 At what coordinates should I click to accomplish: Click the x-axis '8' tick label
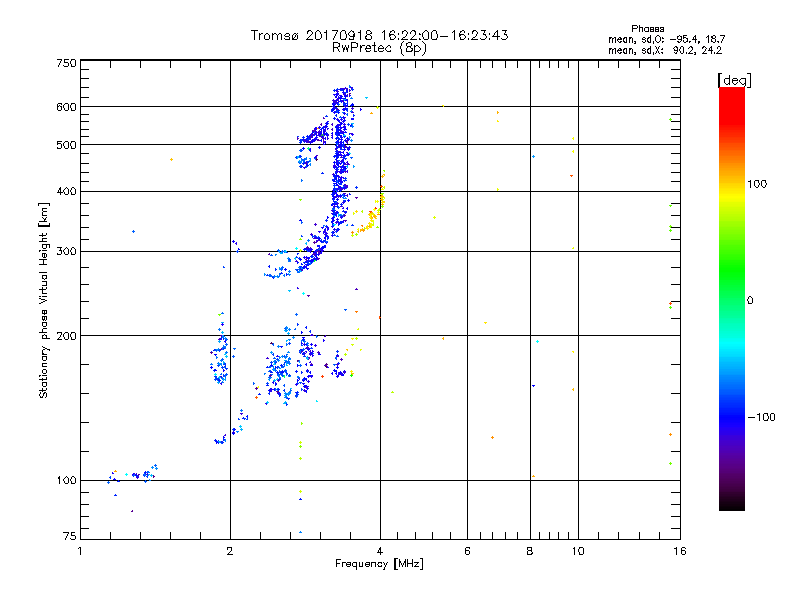pos(530,551)
